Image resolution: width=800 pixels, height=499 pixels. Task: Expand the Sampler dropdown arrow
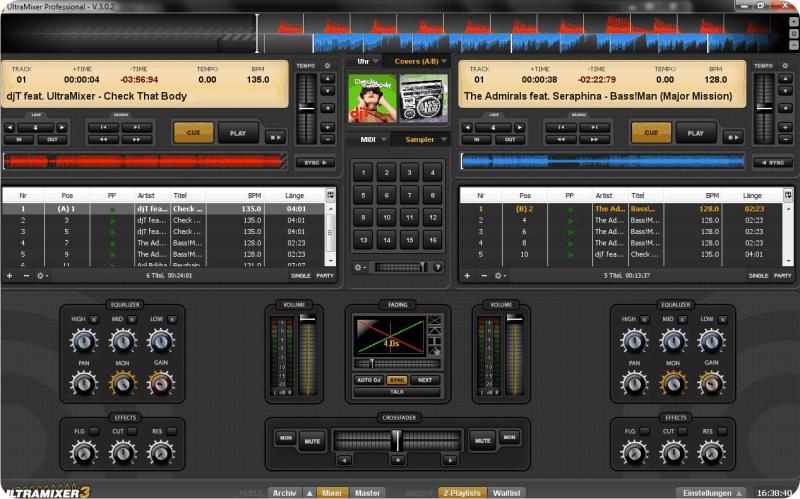444,140
